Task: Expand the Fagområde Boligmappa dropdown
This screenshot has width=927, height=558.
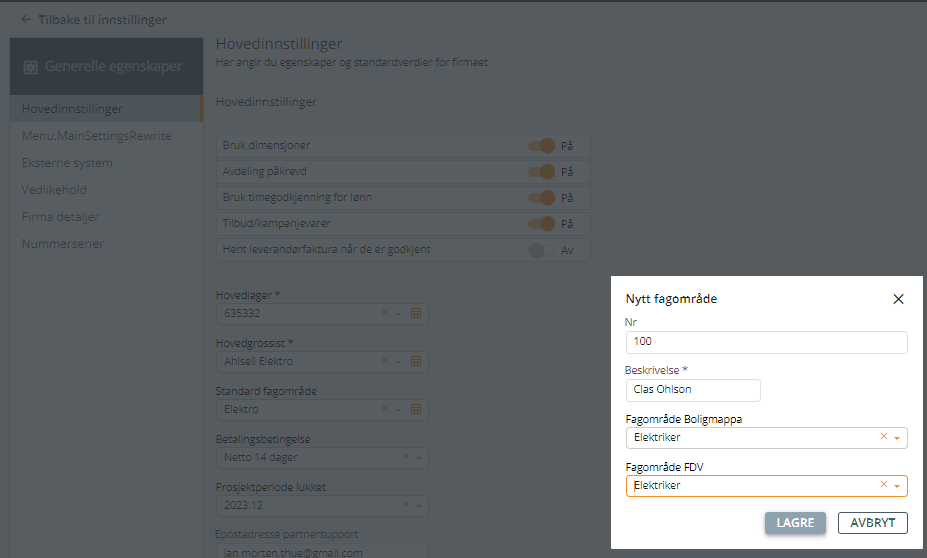Action: [897, 438]
